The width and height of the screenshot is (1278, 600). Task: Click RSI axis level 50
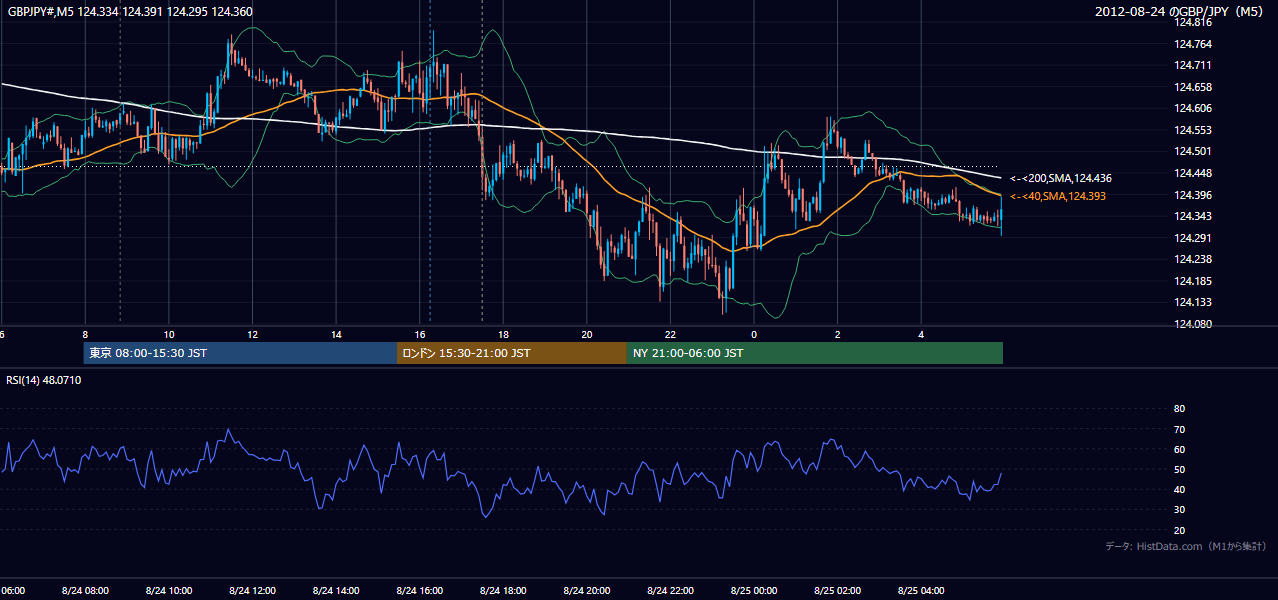pos(1179,470)
